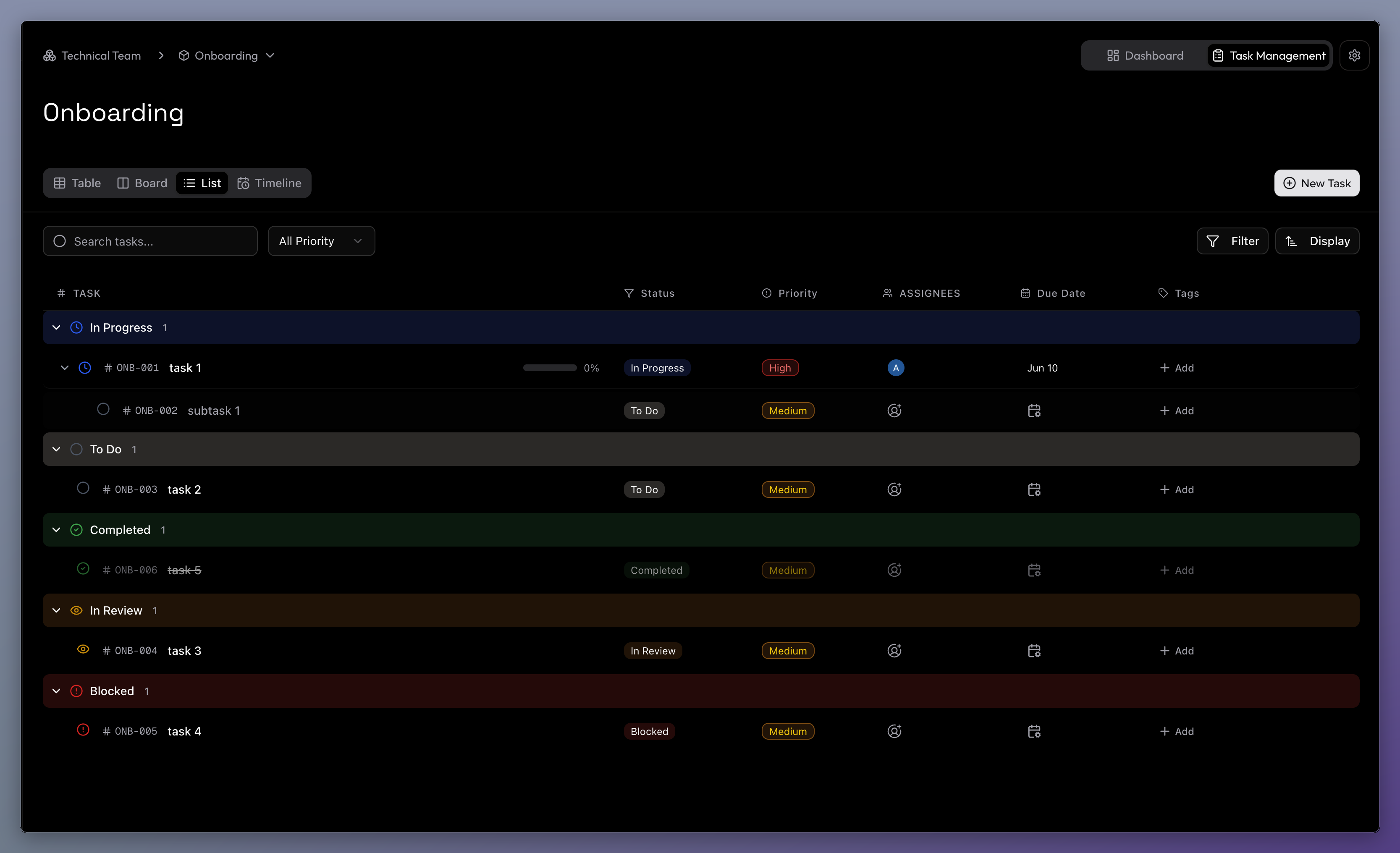Click the In Review group eye icon
This screenshot has width=1400, height=853.
(76, 610)
